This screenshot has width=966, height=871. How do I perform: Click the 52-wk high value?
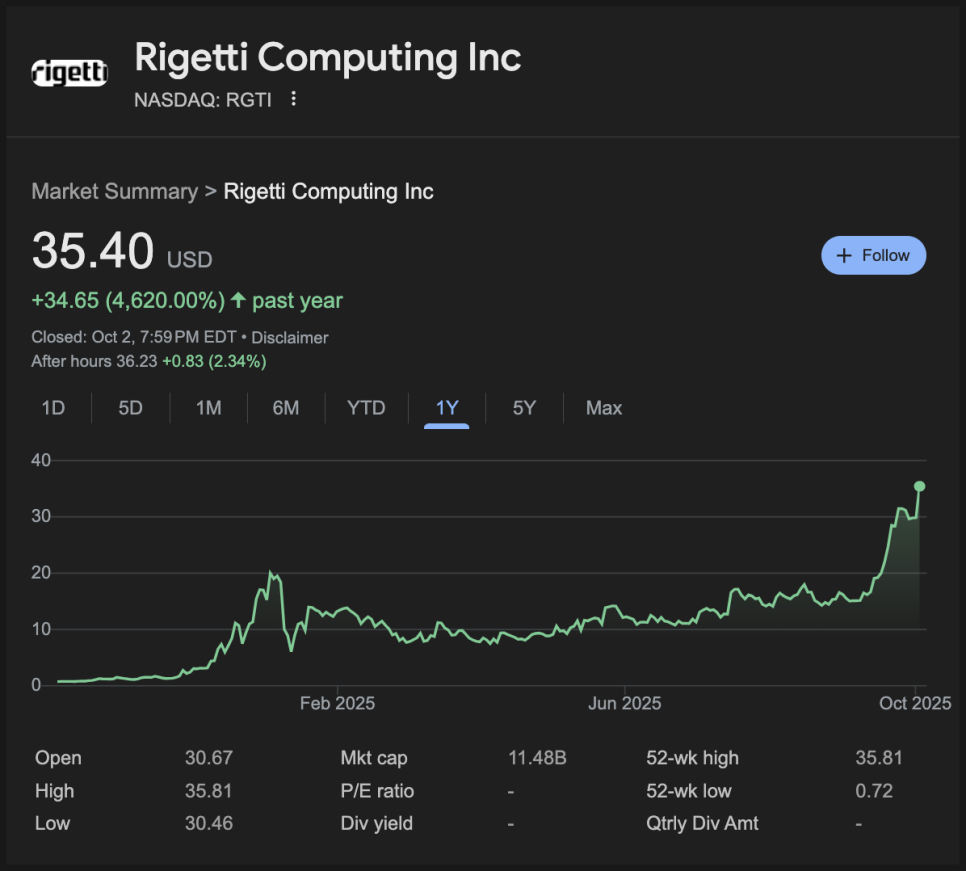[879, 758]
